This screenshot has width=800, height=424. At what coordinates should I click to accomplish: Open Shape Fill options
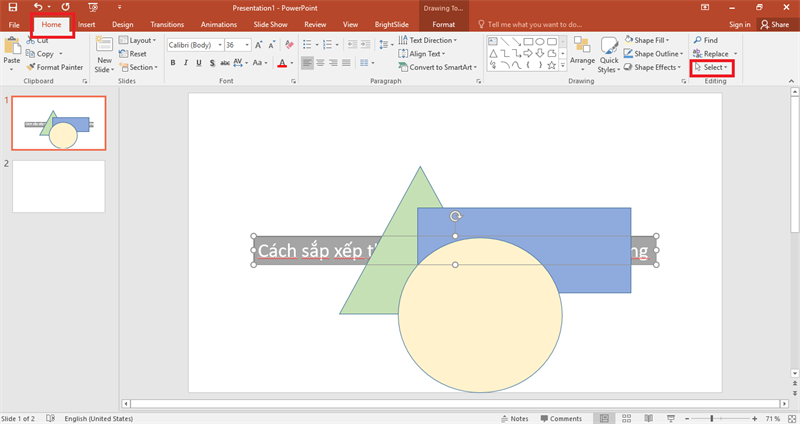click(x=646, y=40)
